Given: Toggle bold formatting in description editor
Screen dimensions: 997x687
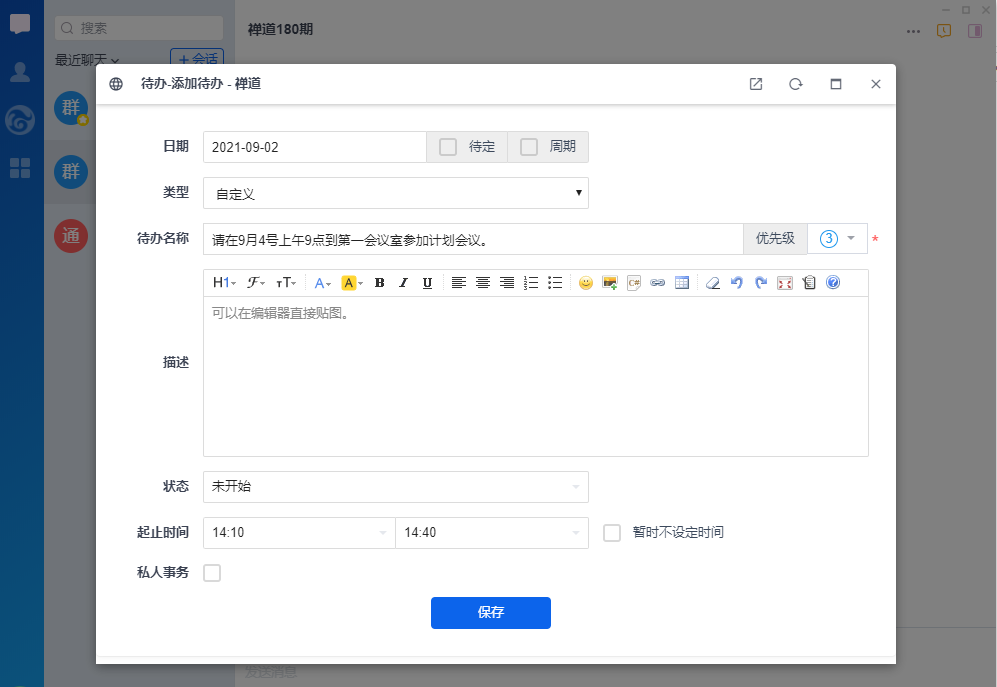Looking at the screenshot, I should click(380, 283).
